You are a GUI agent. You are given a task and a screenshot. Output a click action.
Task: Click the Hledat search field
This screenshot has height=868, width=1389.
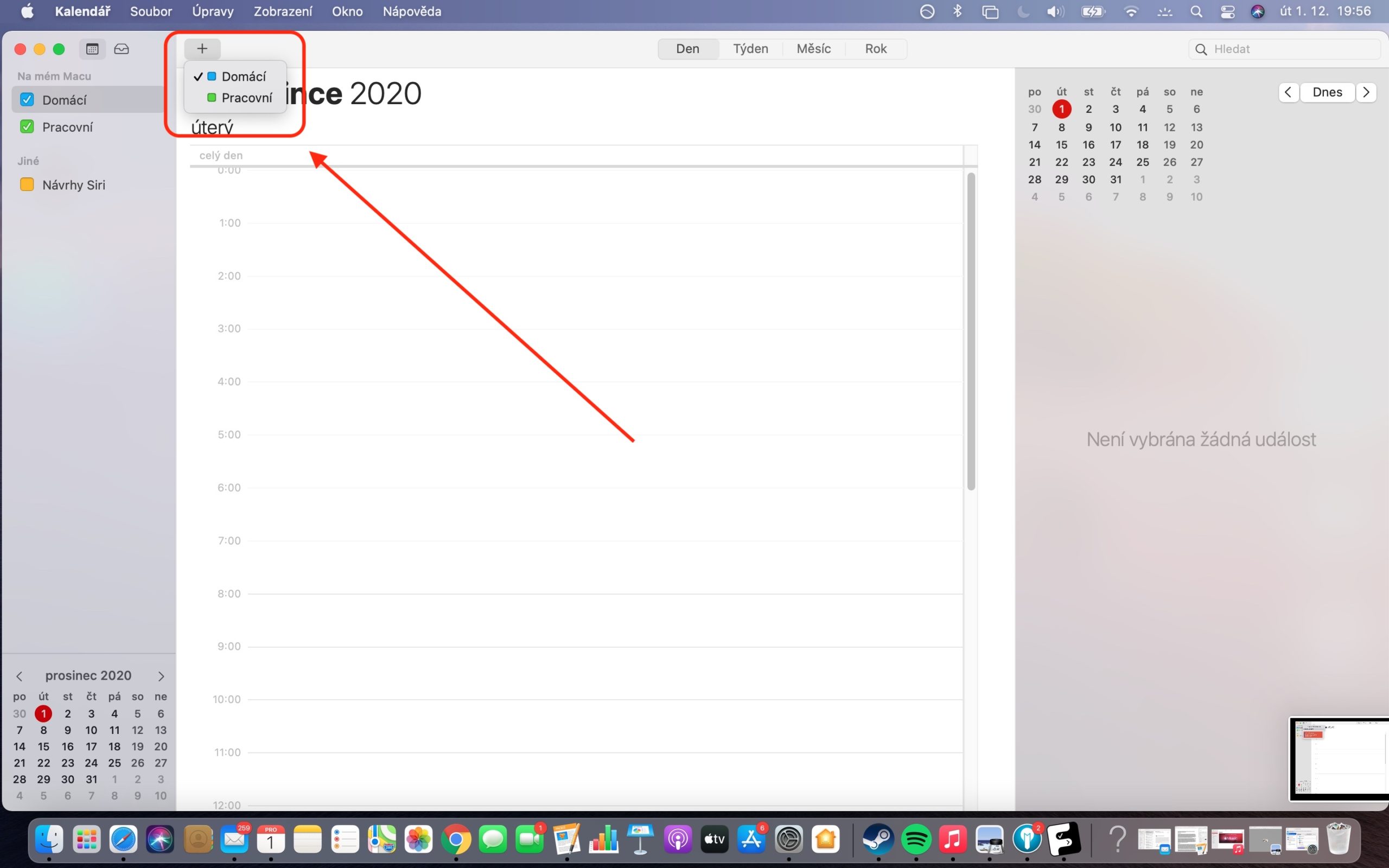(1284, 49)
